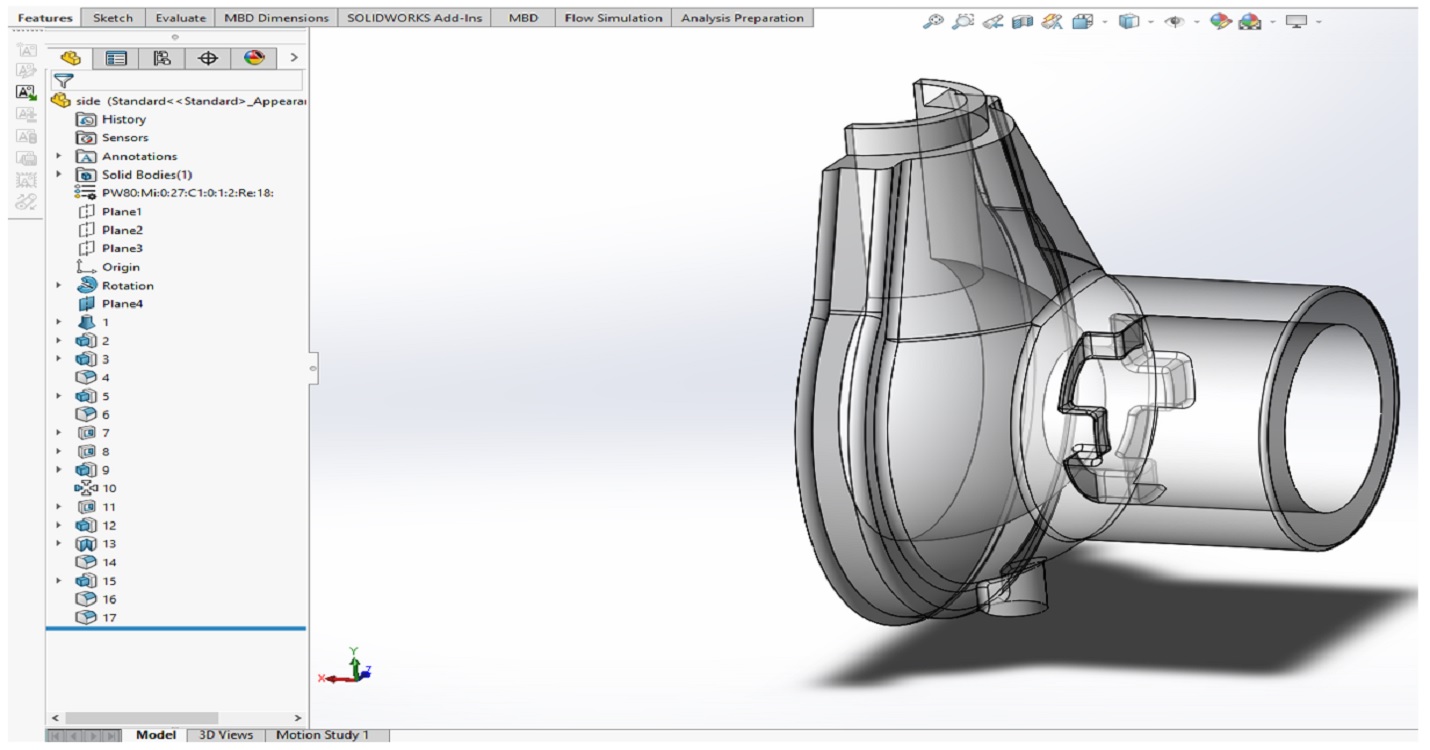Screen dimensions: 1430x750
Task: Expand the Solid Bodies(1) folder
Action: 59,174
